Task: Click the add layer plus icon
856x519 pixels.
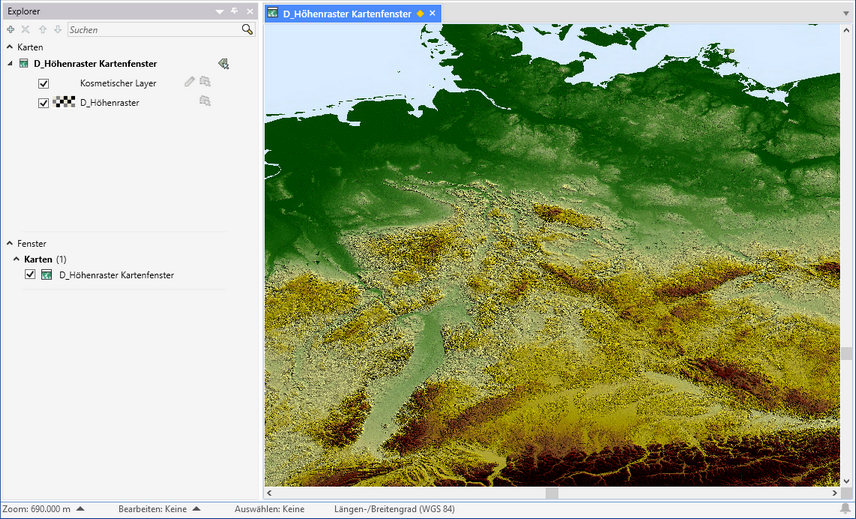Action: click(10, 30)
